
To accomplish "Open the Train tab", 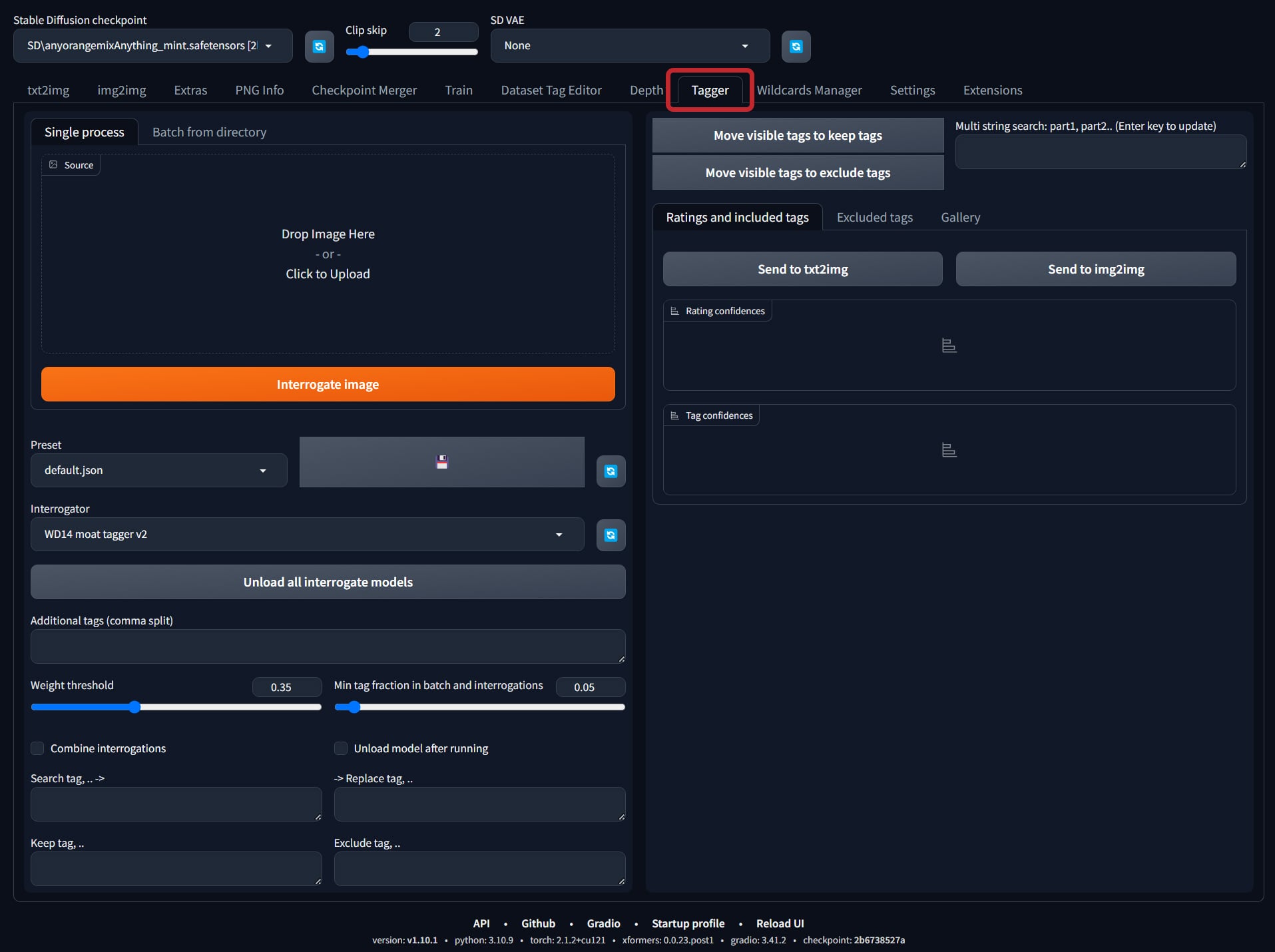I will (x=459, y=90).
